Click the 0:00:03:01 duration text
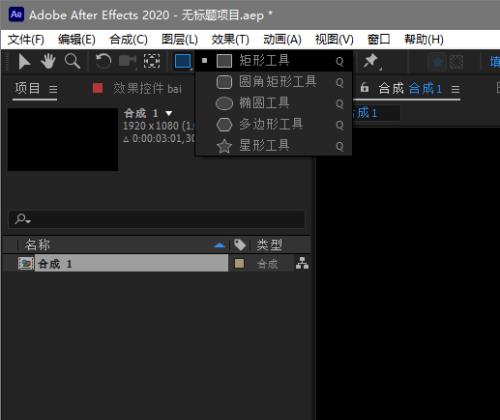 pos(160,138)
